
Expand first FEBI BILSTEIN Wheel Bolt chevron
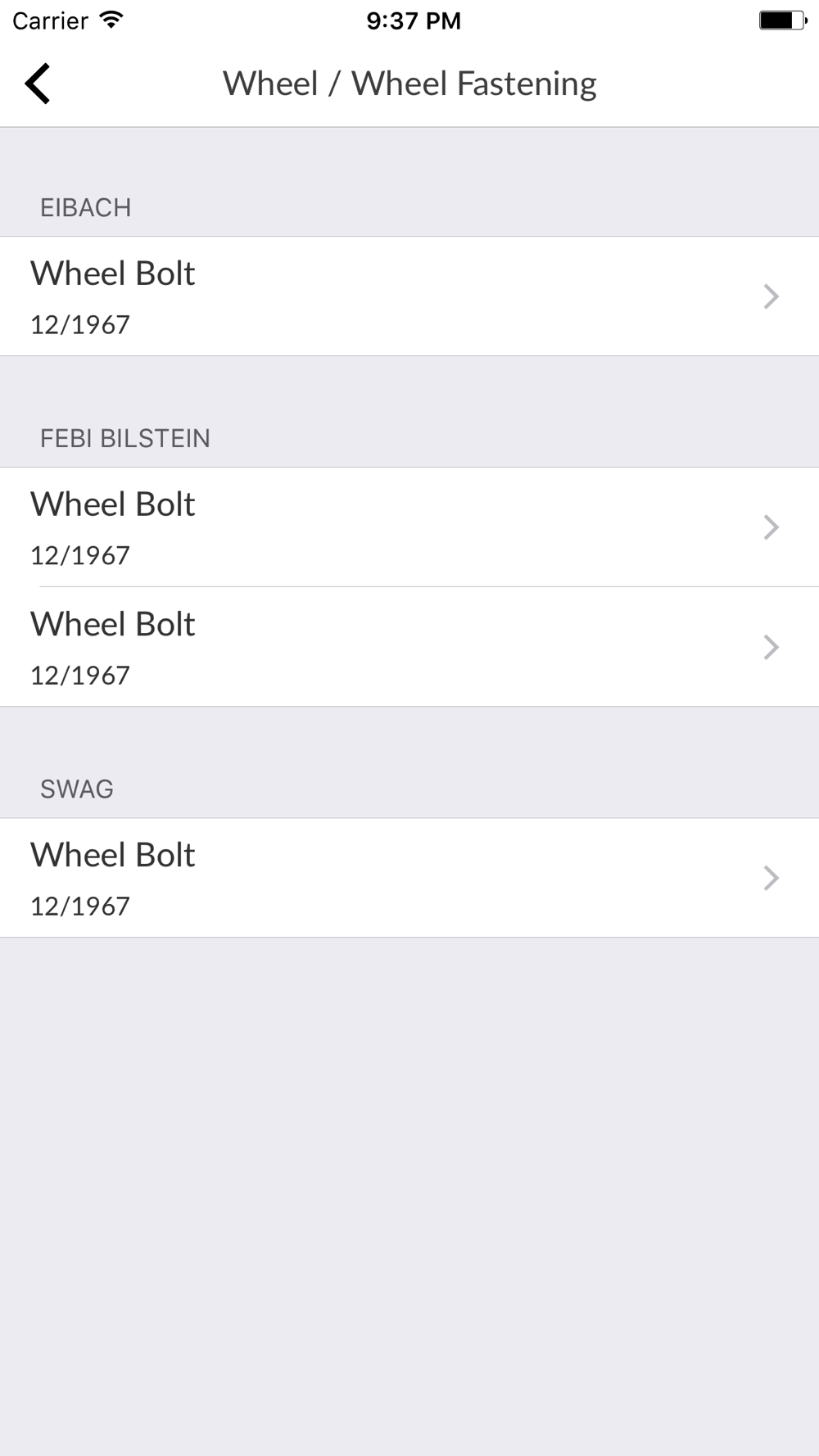click(771, 527)
